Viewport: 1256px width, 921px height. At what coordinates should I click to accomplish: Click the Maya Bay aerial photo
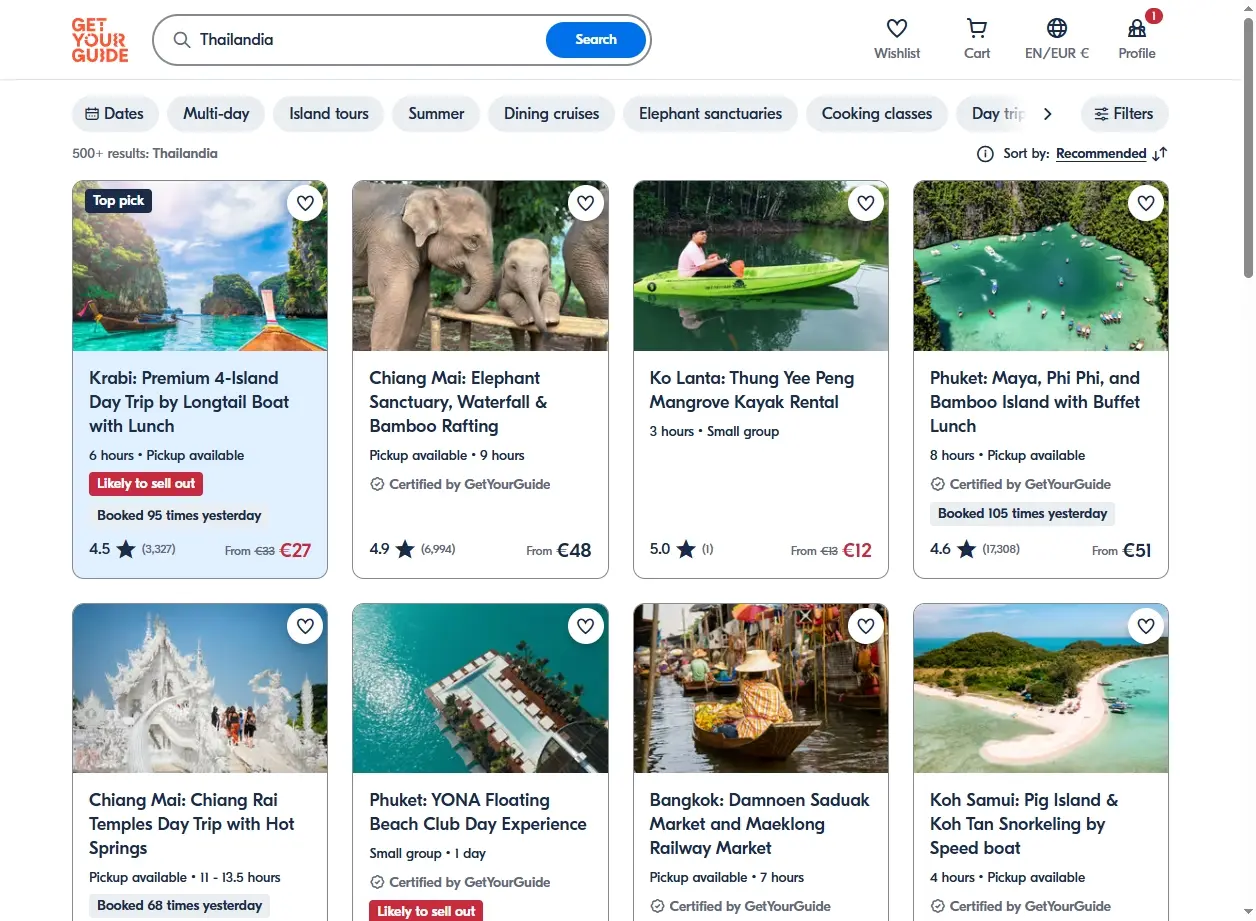click(x=1041, y=266)
